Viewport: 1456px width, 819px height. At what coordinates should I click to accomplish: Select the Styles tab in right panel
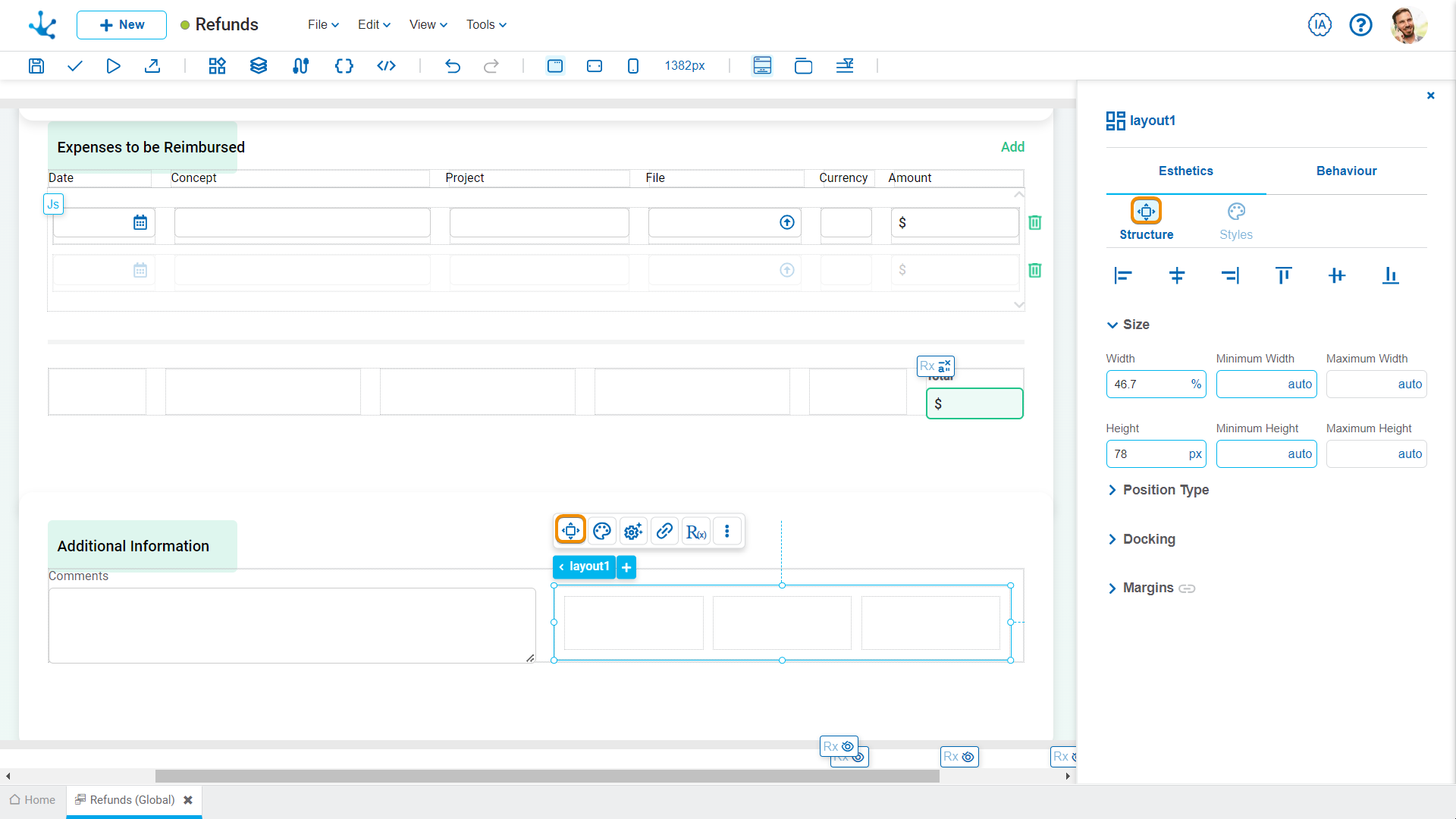pyautogui.click(x=1237, y=220)
